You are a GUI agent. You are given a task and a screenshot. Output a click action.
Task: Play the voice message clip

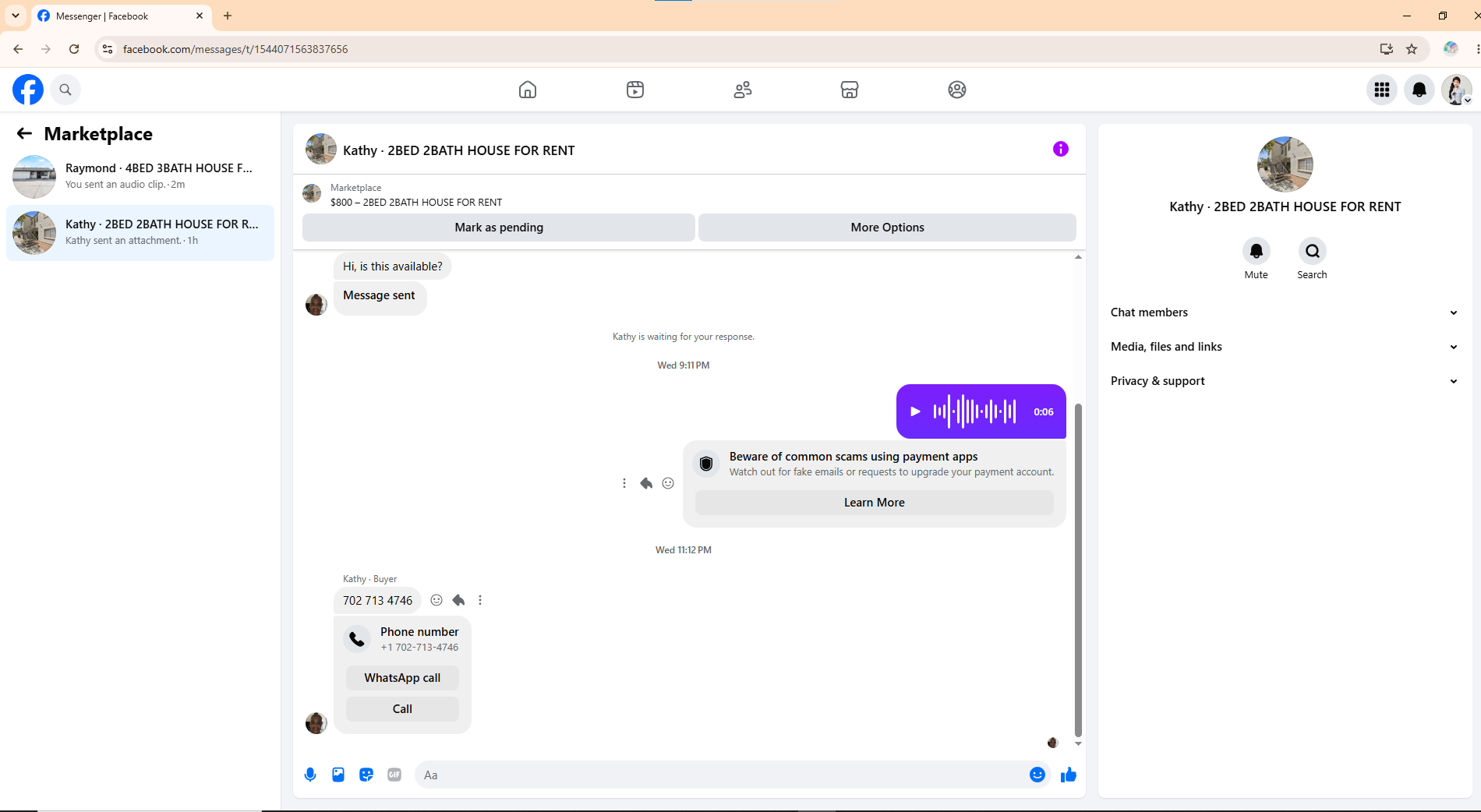click(916, 411)
